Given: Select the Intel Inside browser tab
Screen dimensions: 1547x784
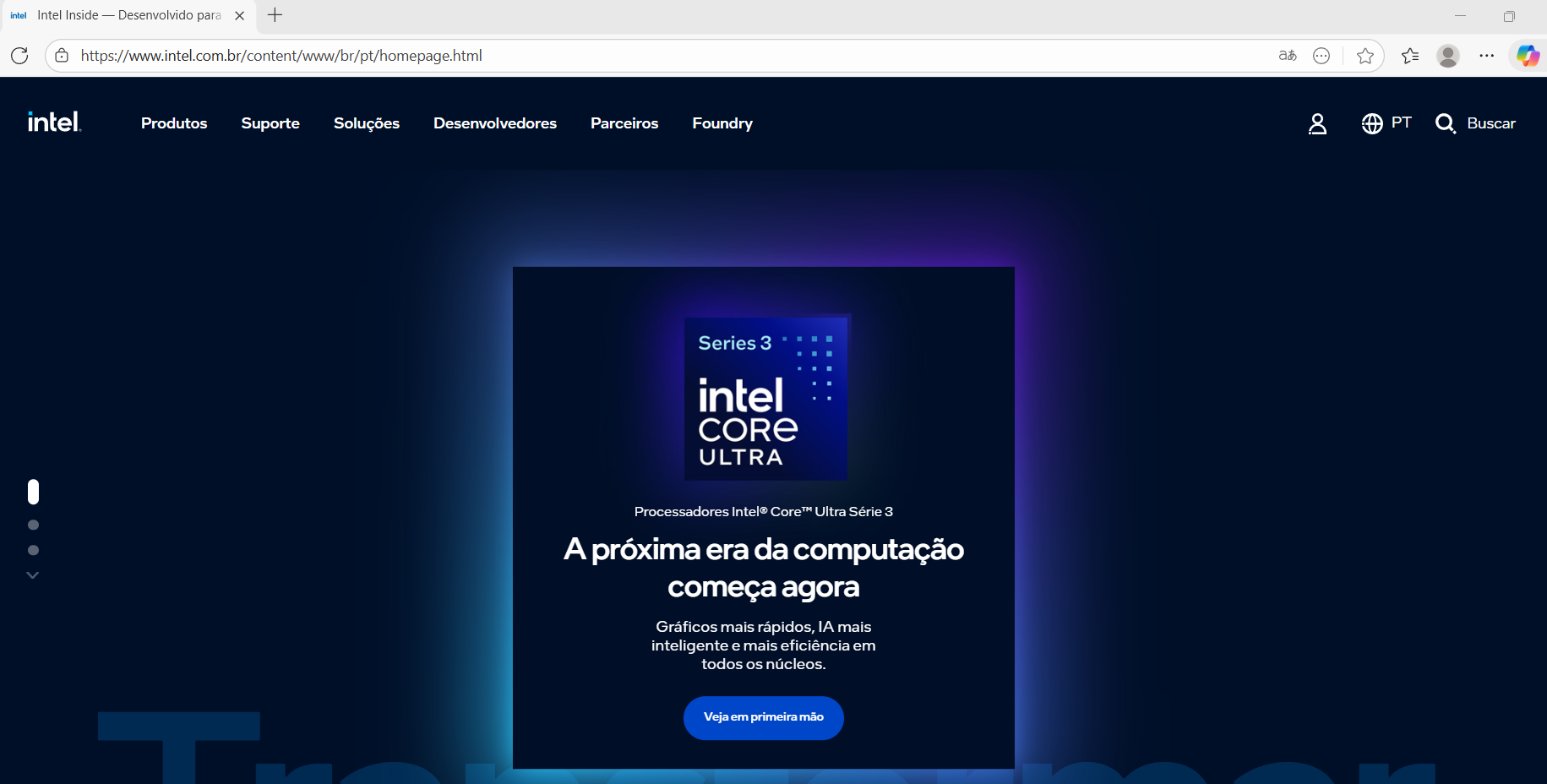Looking at the screenshot, I should [x=128, y=15].
